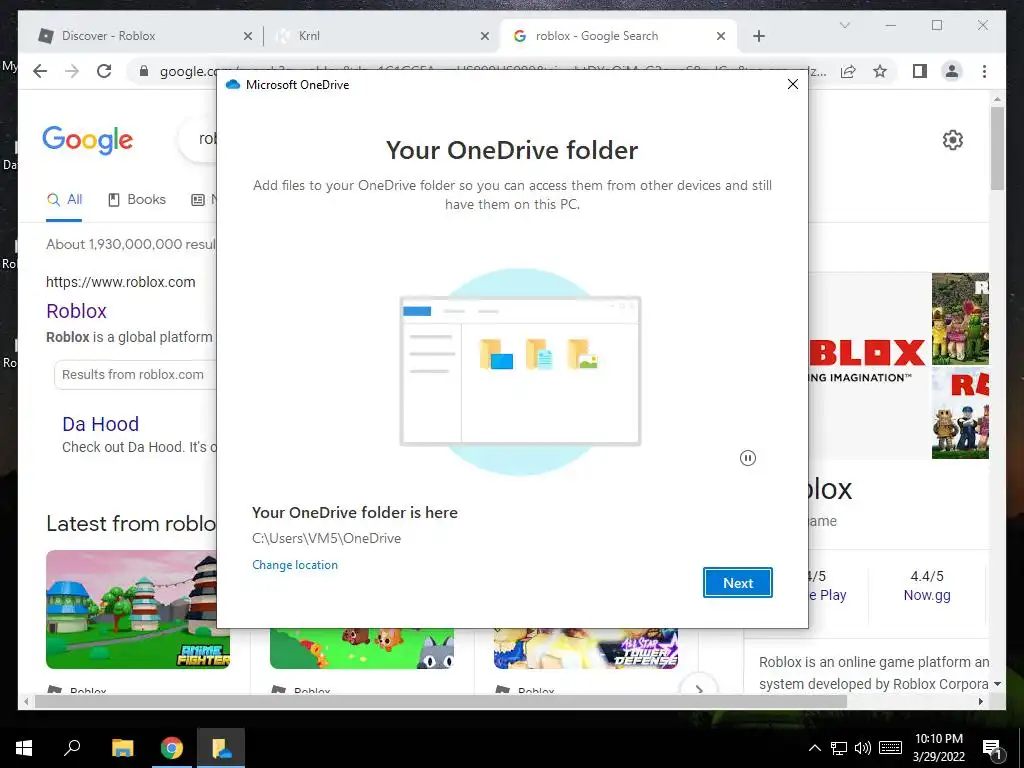Image resolution: width=1024 pixels, height=768 pixels.
Task: Pause the OneDrive folder animation
Action: (x=748, y=458)
